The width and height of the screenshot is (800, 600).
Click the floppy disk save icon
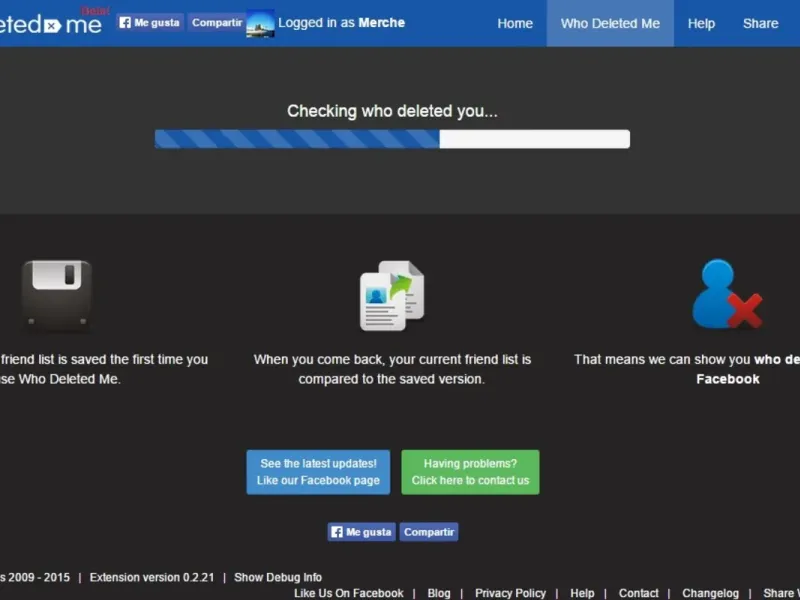tap(57, 296)
